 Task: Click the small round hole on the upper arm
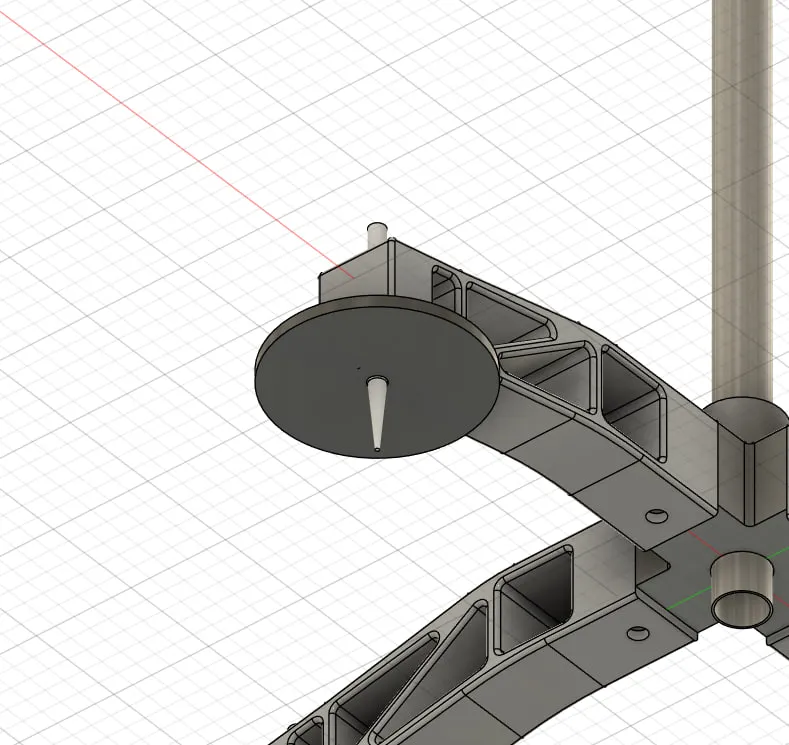[x=657, y=516]
